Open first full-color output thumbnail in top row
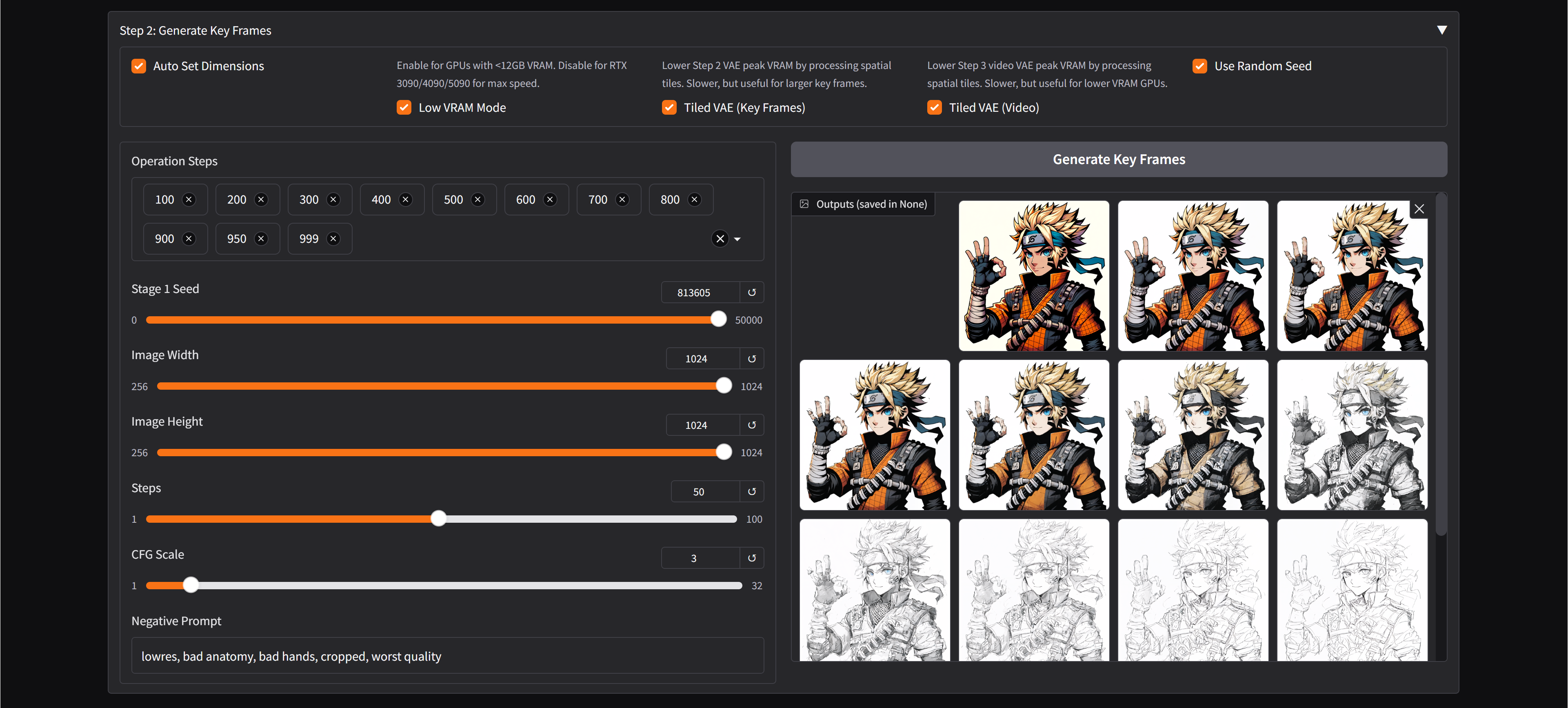The height and width of the screenshot is (708, 1568). 1033,276
